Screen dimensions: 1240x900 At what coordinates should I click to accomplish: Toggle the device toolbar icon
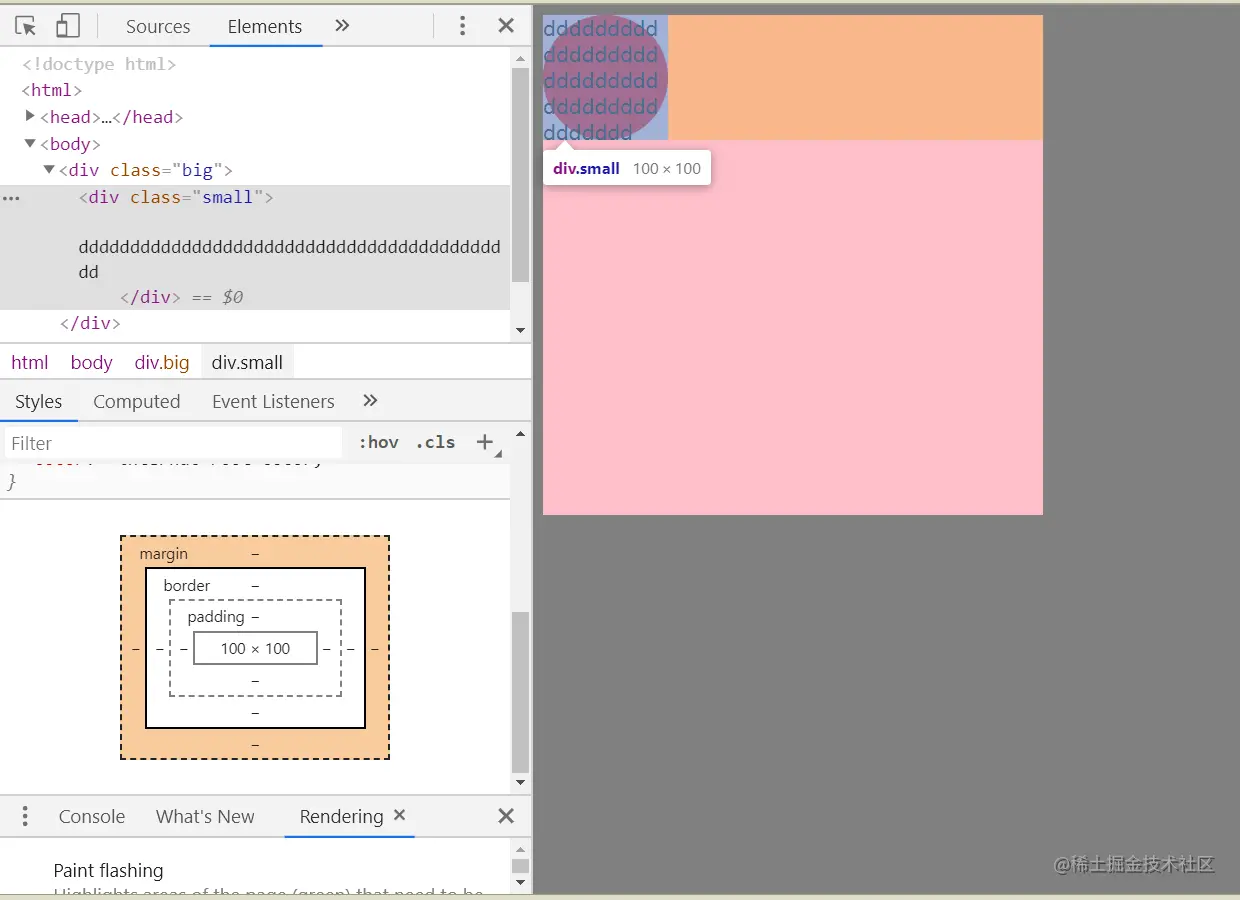67,27
